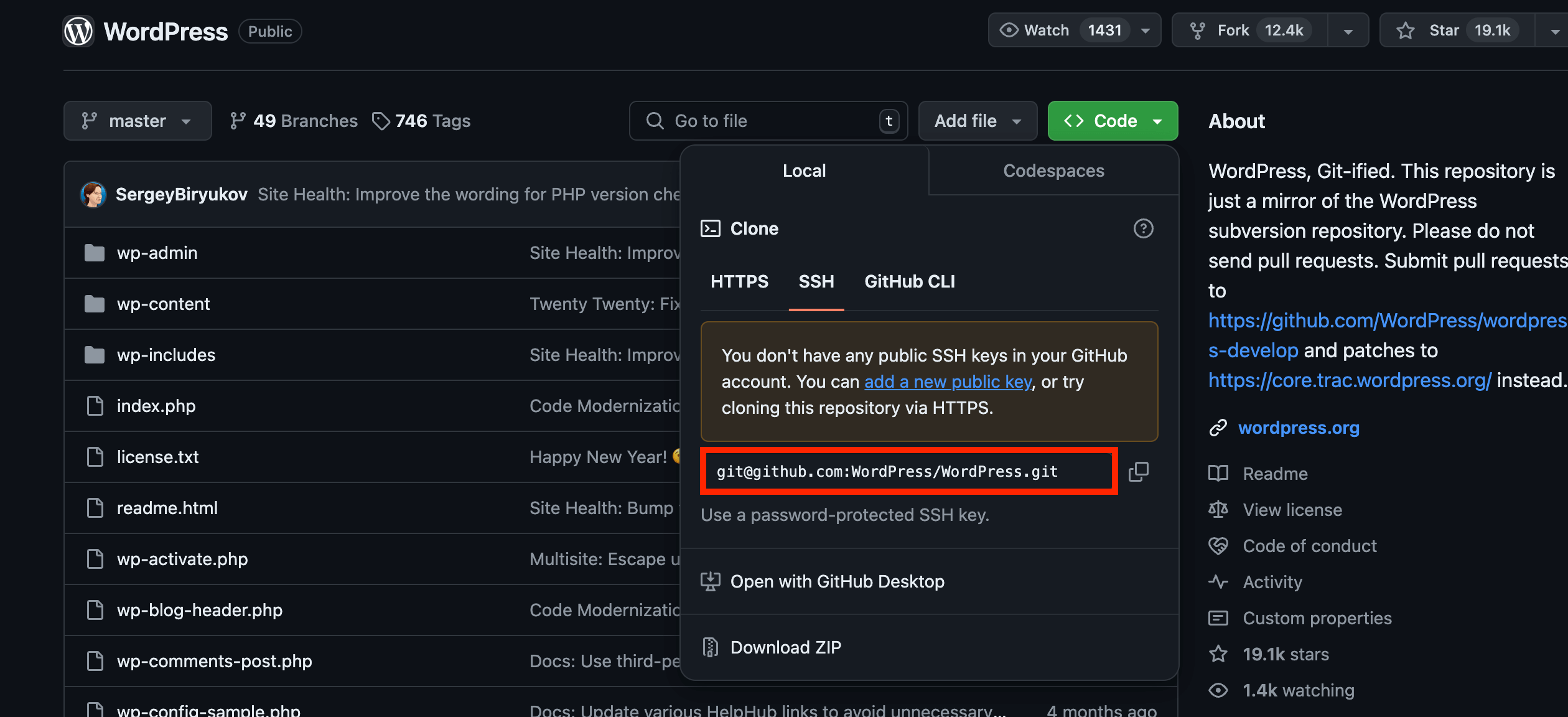
Task: Open the Clone help question-mark icon
Action: pos(1143,228)
